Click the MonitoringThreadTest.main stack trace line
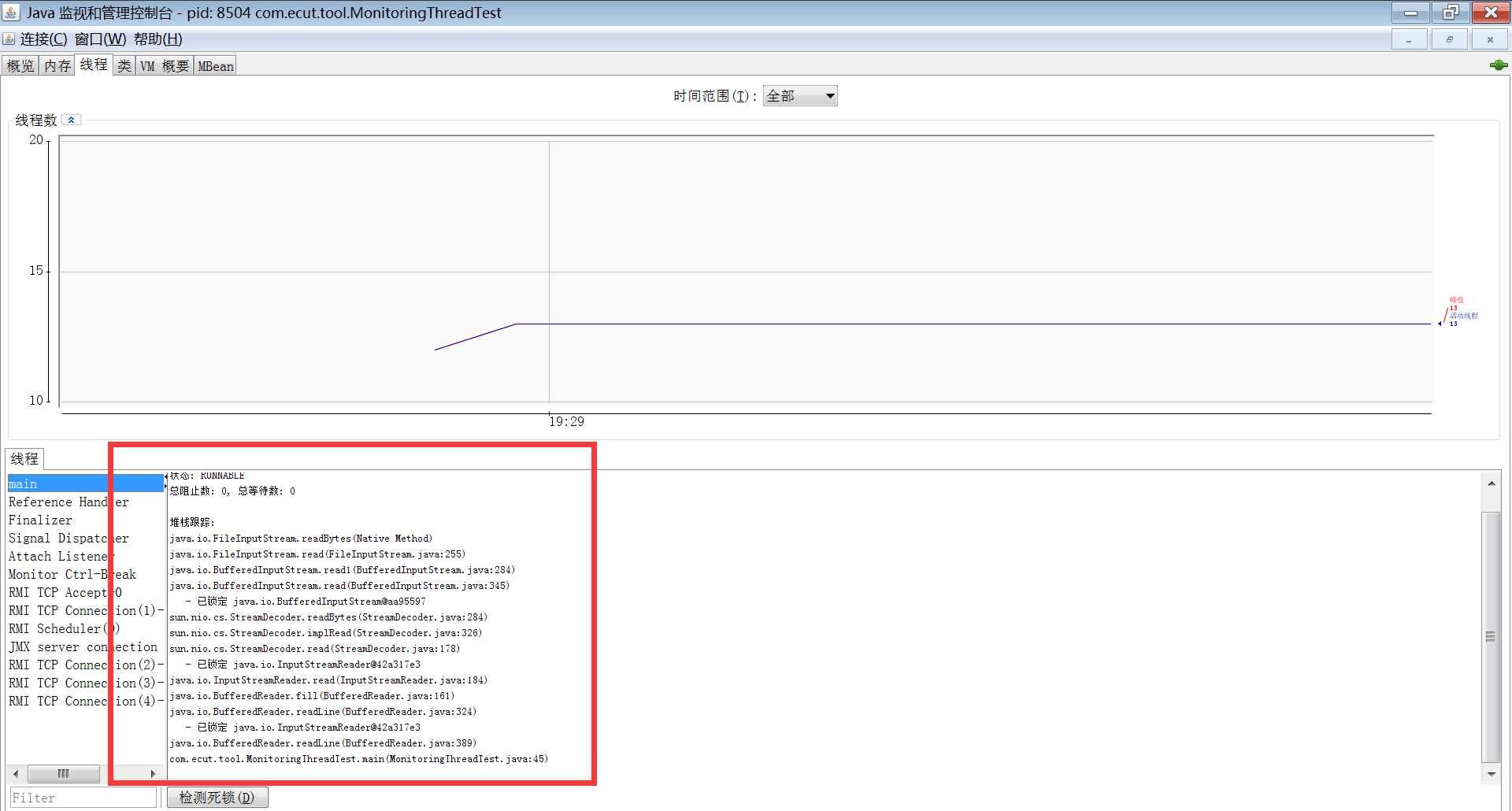 tap(358, 759)
